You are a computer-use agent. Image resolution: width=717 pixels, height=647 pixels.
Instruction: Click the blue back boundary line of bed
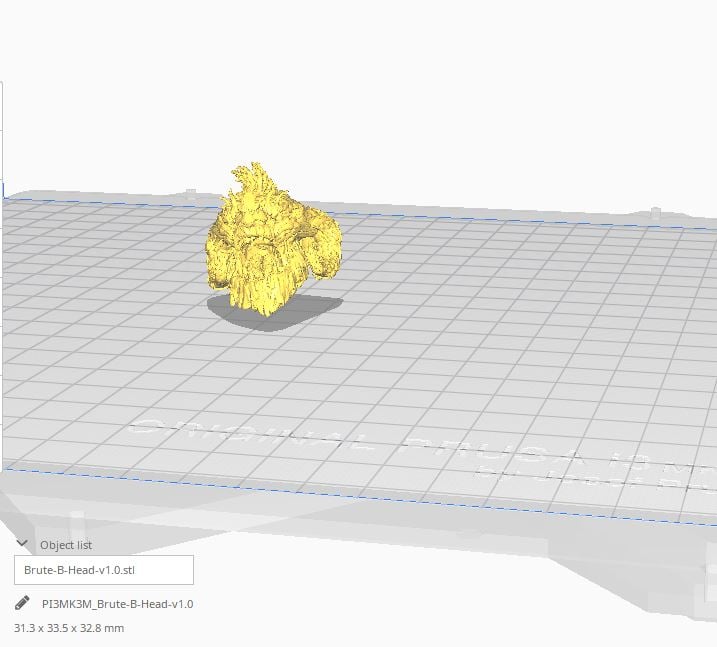(450, 216)
